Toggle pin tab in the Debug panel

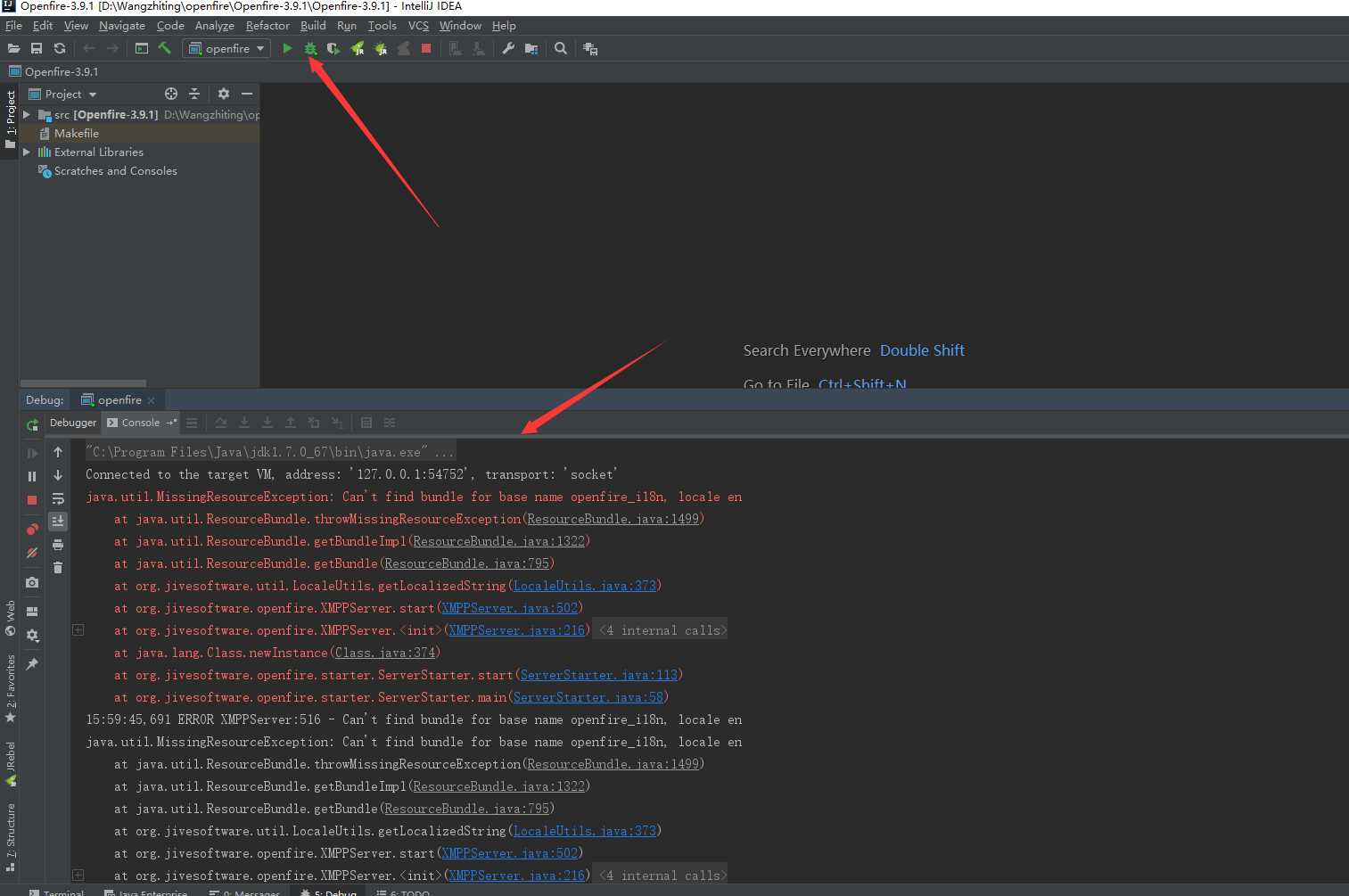32,664
